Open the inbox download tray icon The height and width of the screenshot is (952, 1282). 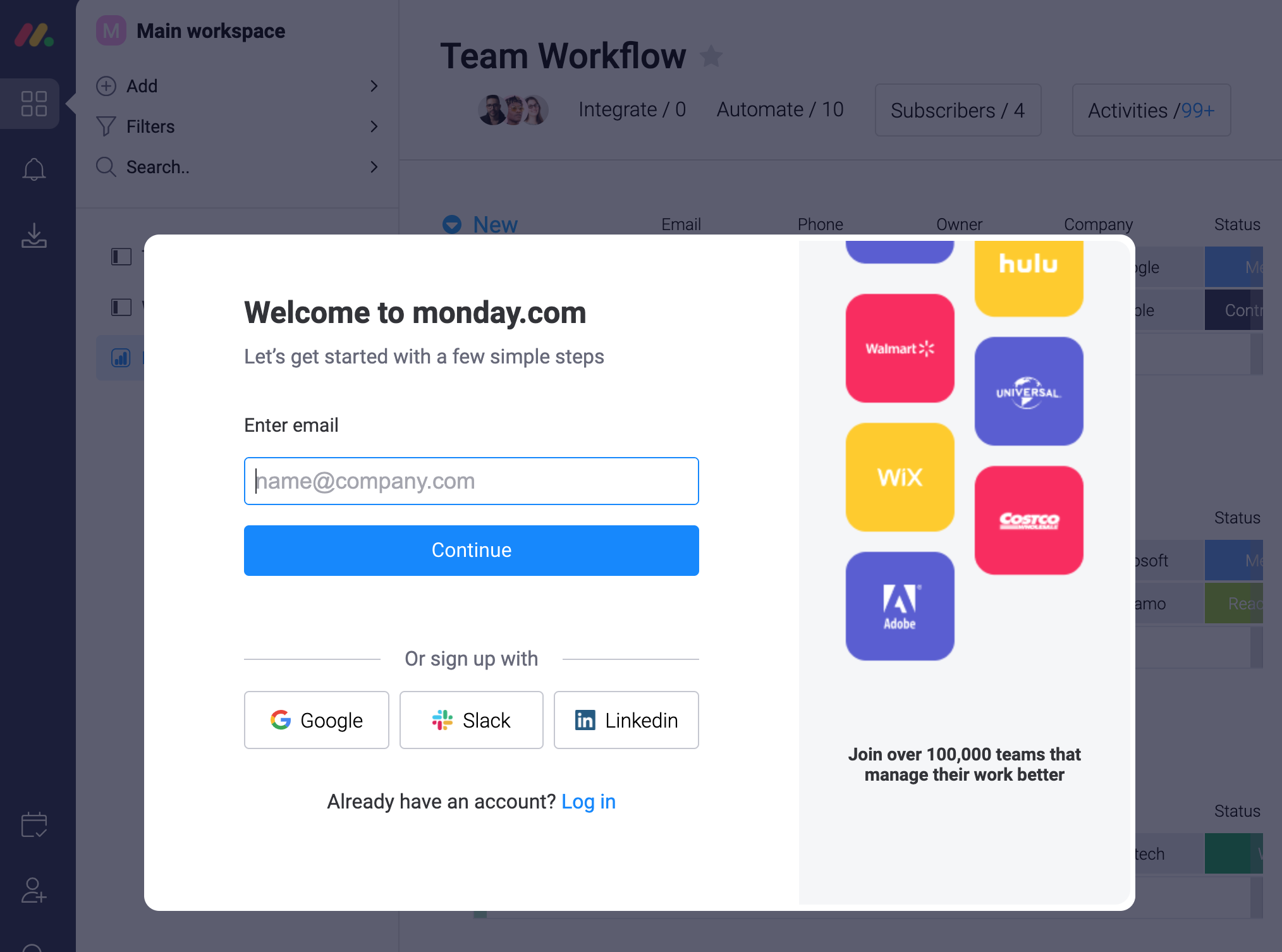tap(34, 235)
